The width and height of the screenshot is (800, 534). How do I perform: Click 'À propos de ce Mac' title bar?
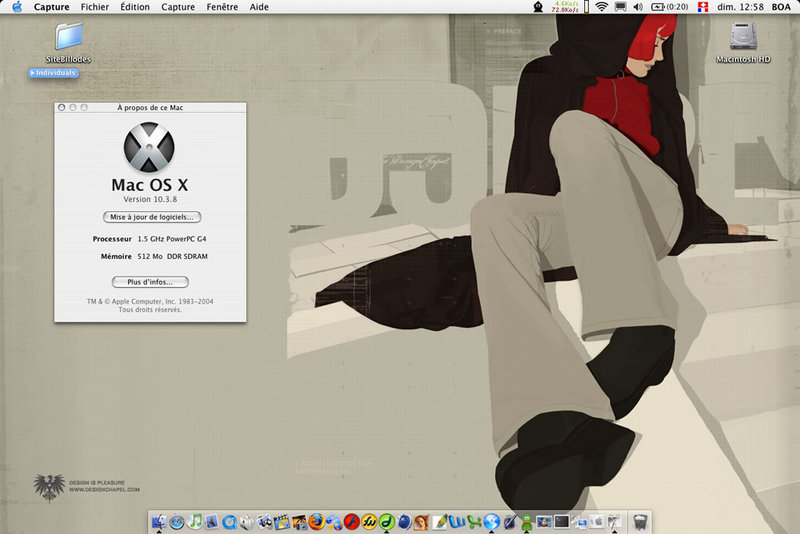pyautogui.click(x=150, y=108)
